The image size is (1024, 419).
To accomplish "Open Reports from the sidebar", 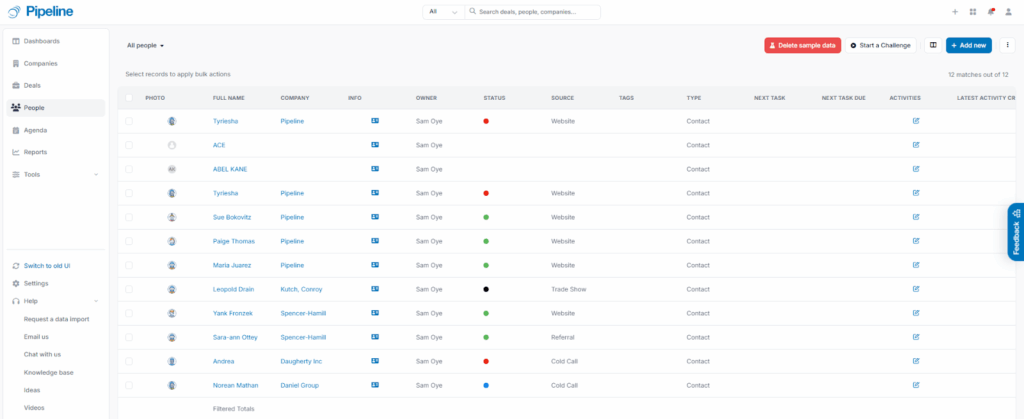I will click(x=35, y=152).
